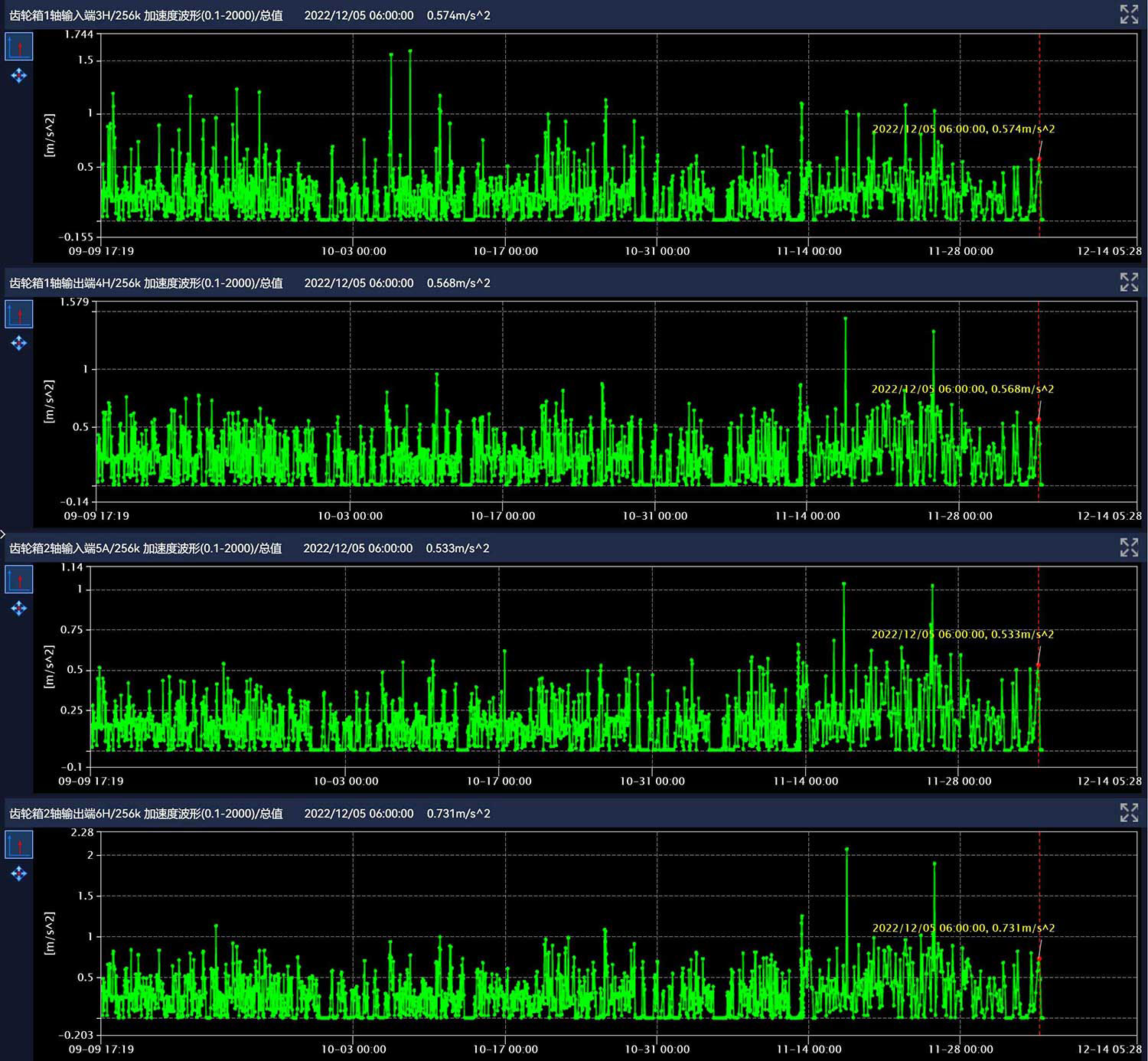Click the 3H/256k chart title in the first header
This screenshot has width=1148, height=1061.
[145, 15]
